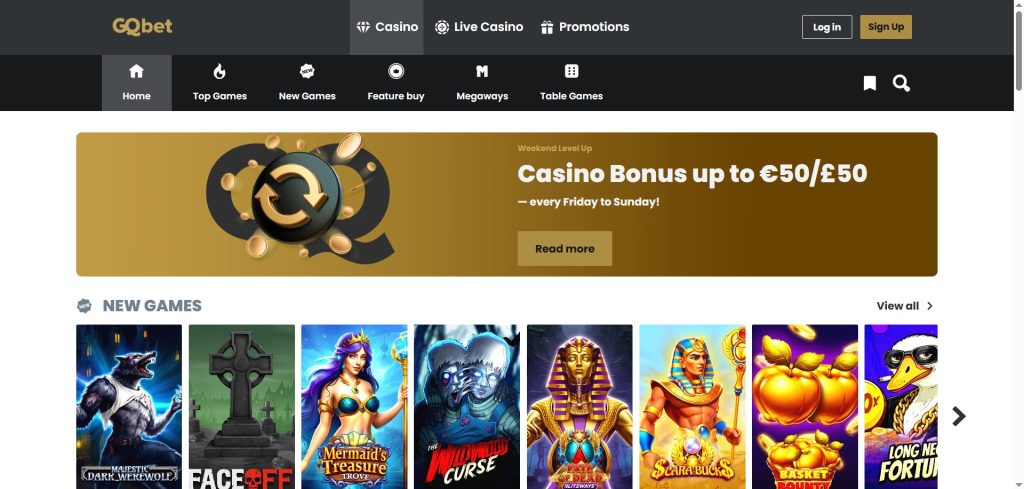1024x489 pixels.
Task: Click the Log in button
Action: tap(827, 27)
